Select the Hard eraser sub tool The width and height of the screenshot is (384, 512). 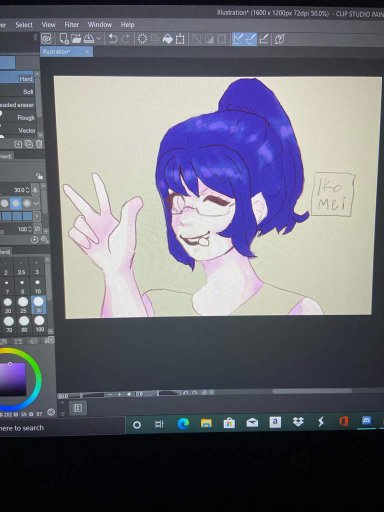17,79
